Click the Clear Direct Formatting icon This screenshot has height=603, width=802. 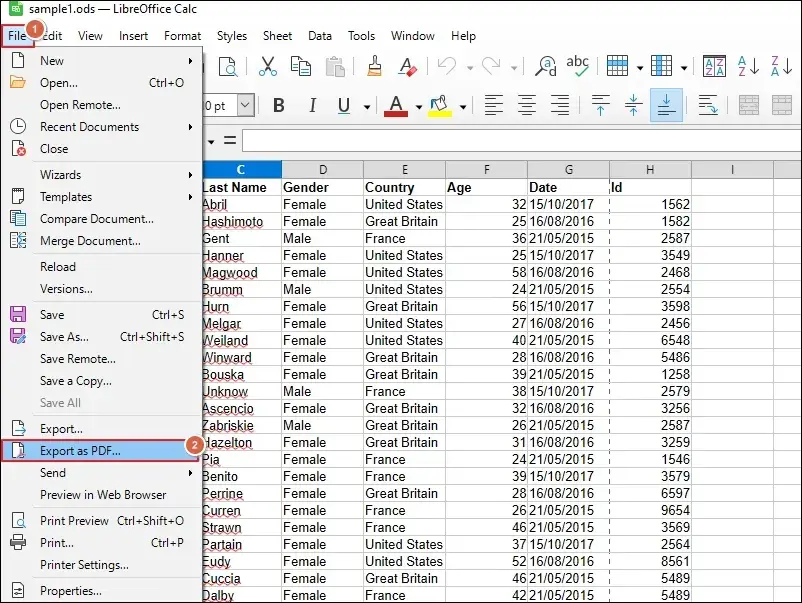click(408, 66)
